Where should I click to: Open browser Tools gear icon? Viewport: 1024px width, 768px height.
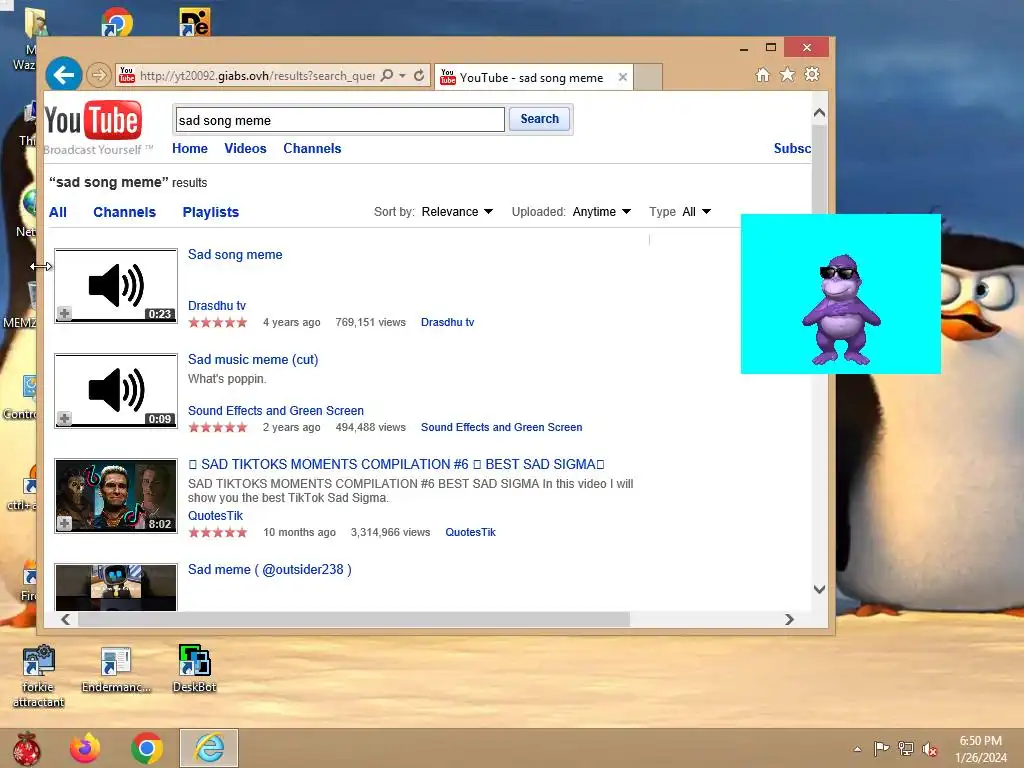pyautogui.click(x=812, y=74)
